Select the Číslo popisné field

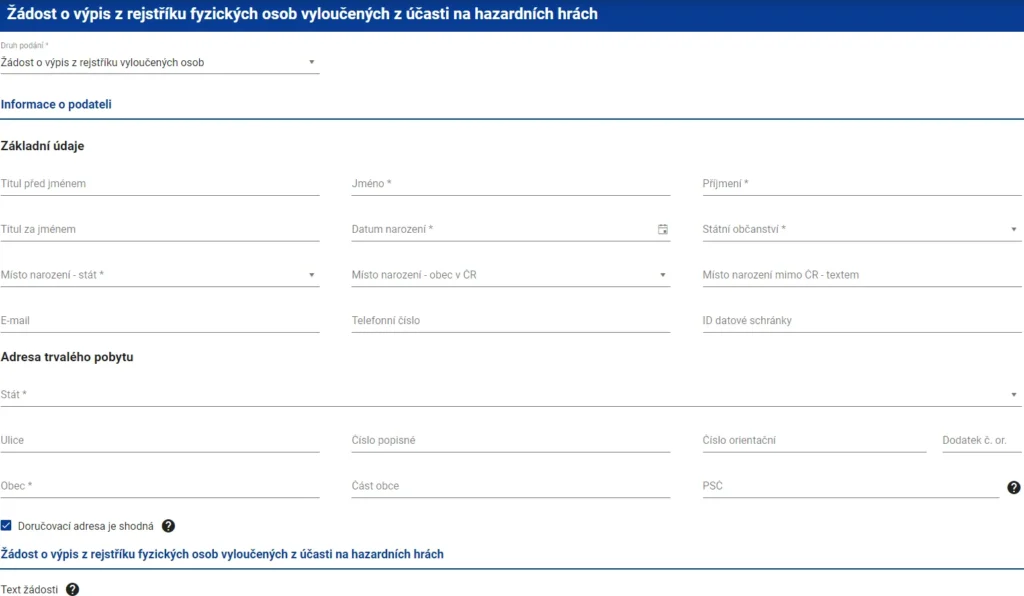[510, 441]
